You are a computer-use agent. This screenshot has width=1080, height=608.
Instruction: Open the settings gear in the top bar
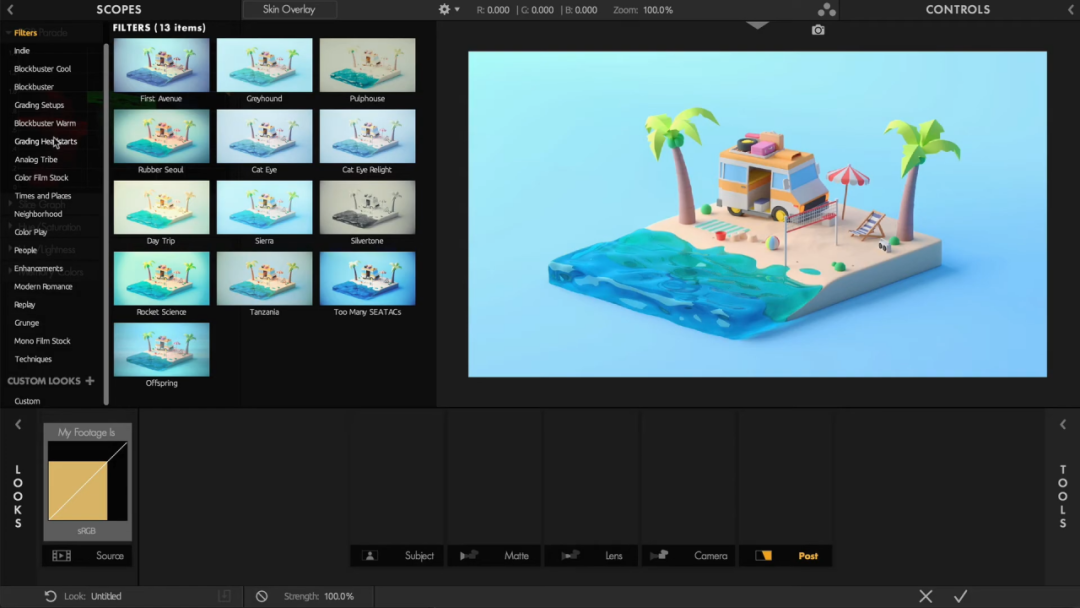444,9
